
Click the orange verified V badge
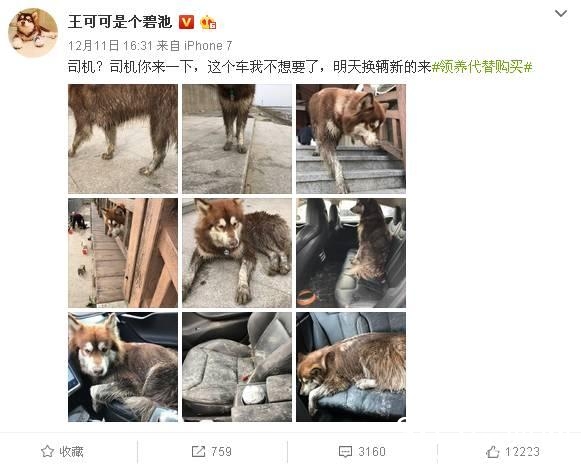[x=186, y=22]
